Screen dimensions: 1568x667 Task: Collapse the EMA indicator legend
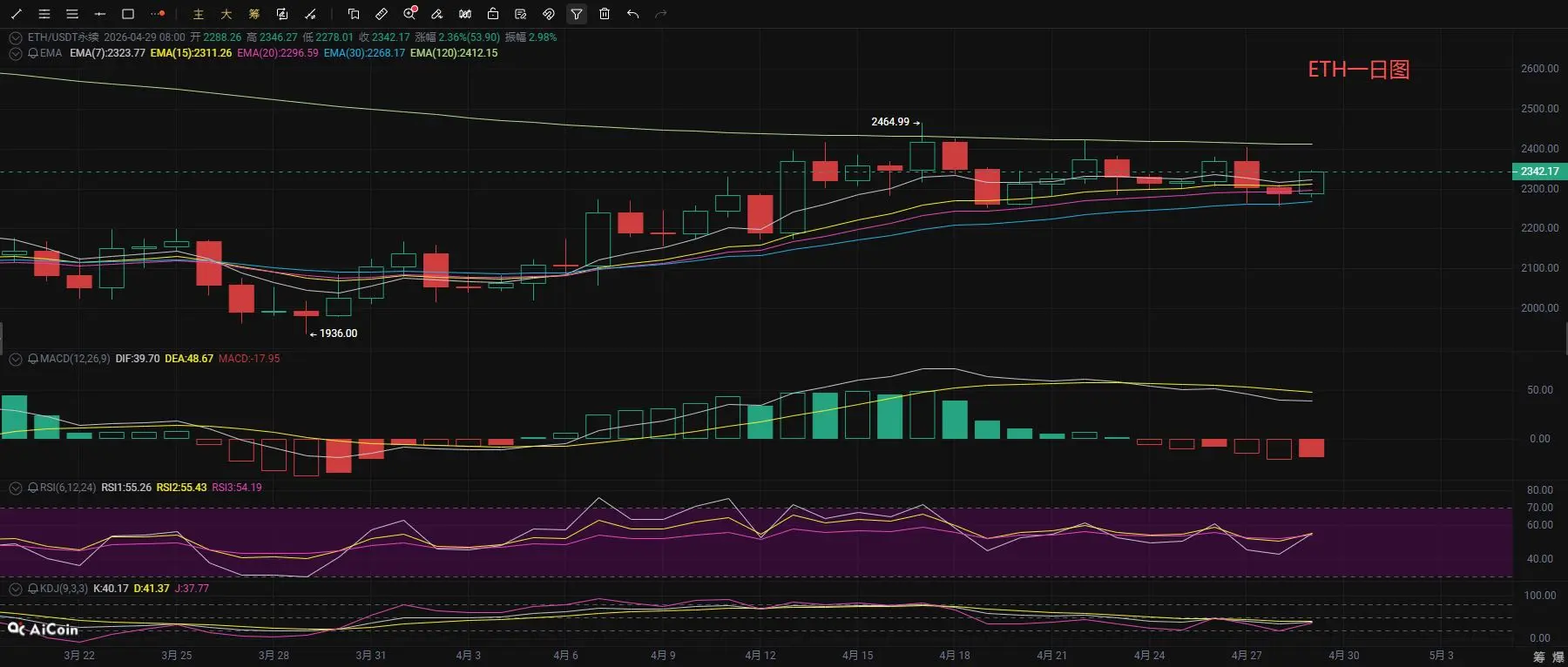(15, 53)
